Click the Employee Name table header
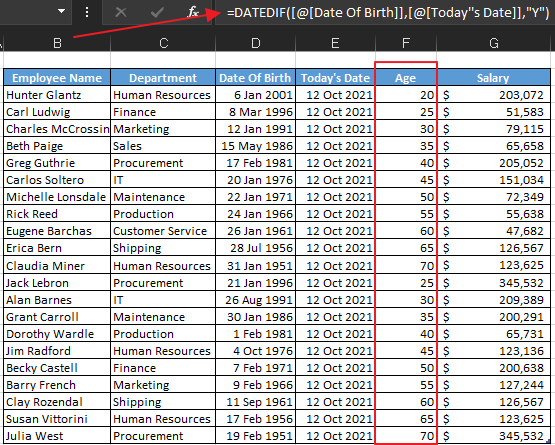 click(x=57, y=78)
